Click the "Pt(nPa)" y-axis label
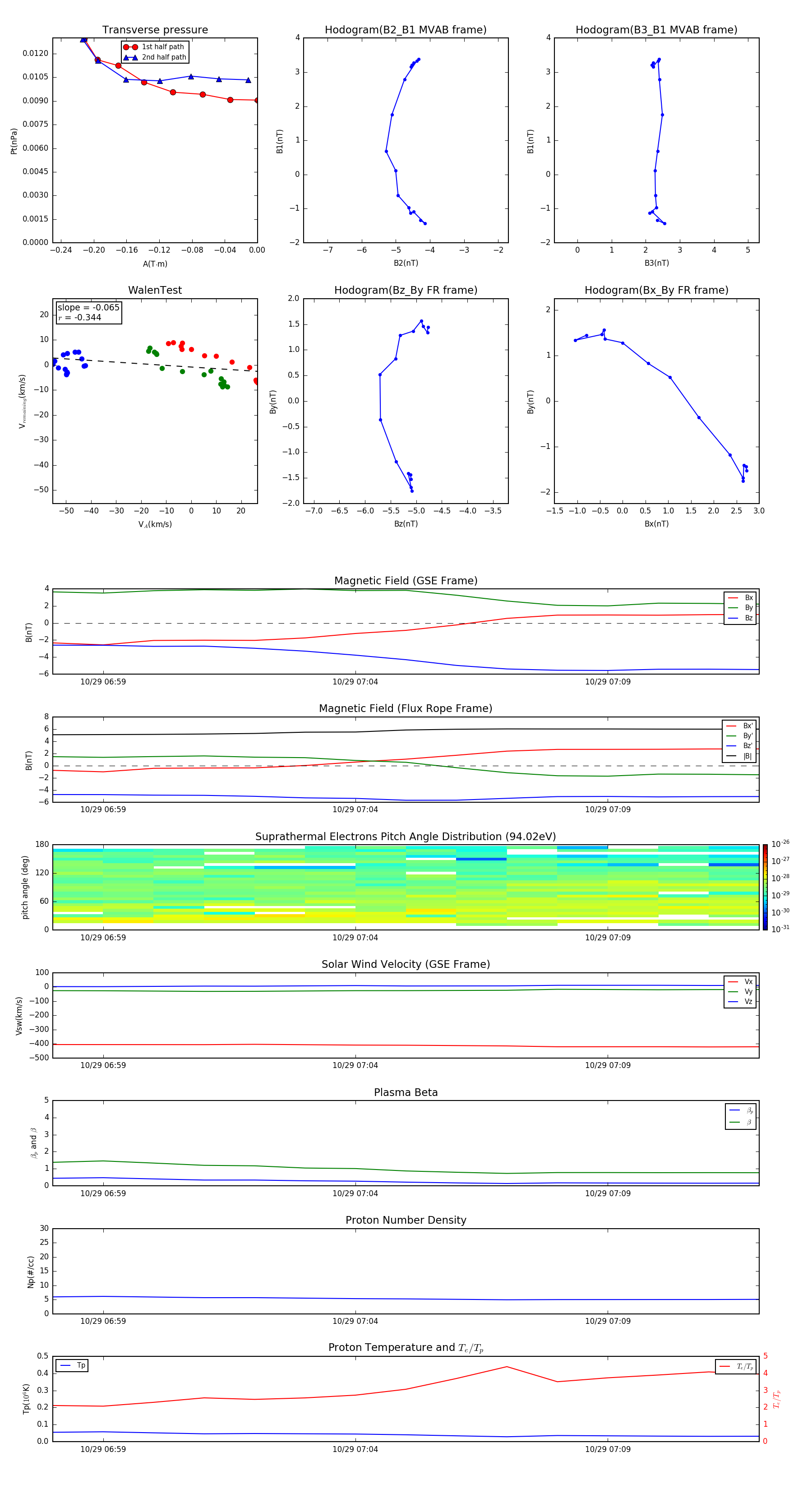Viewport: 812px width, 1489px height. click(14, 141)
